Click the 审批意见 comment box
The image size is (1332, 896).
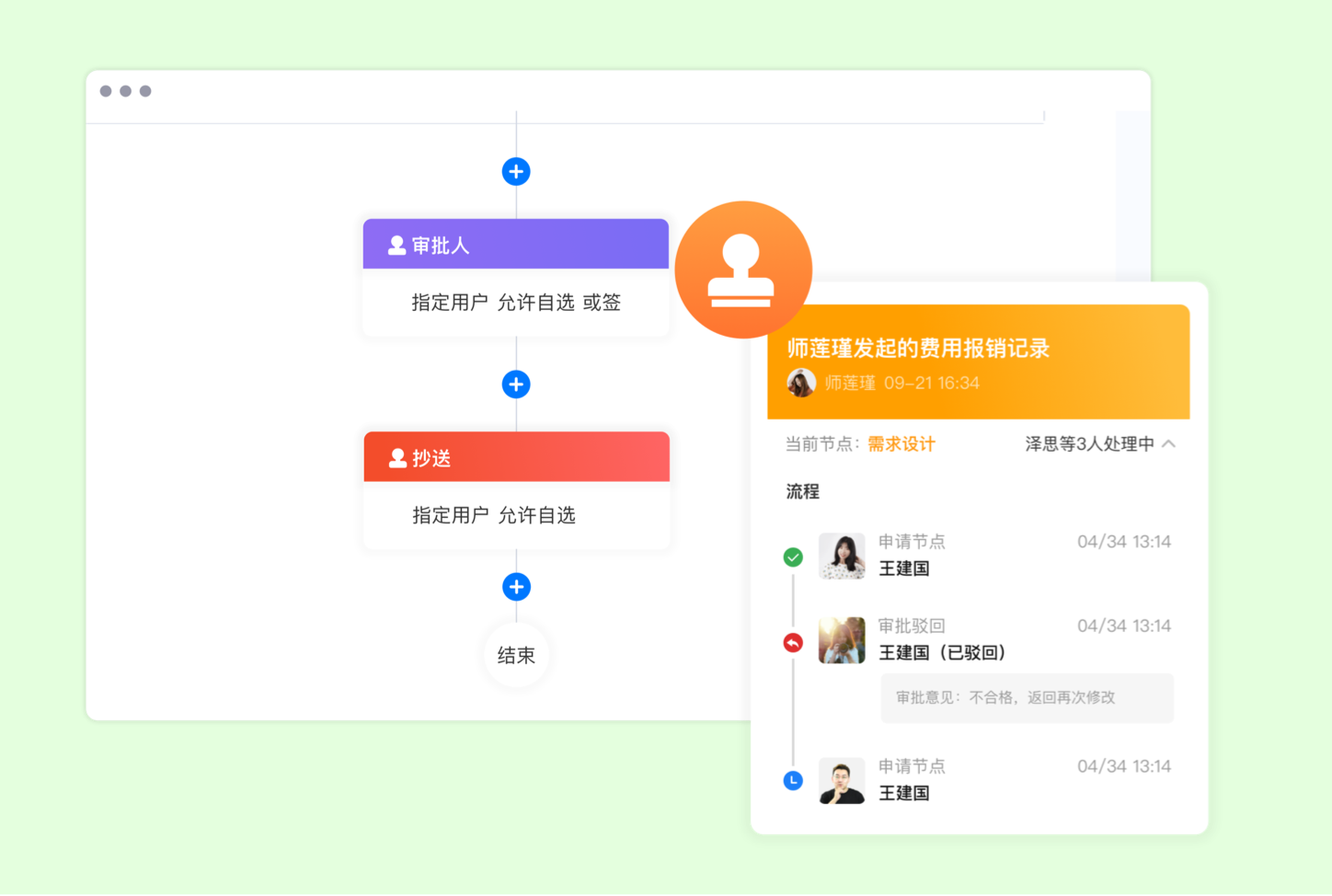1027,698
